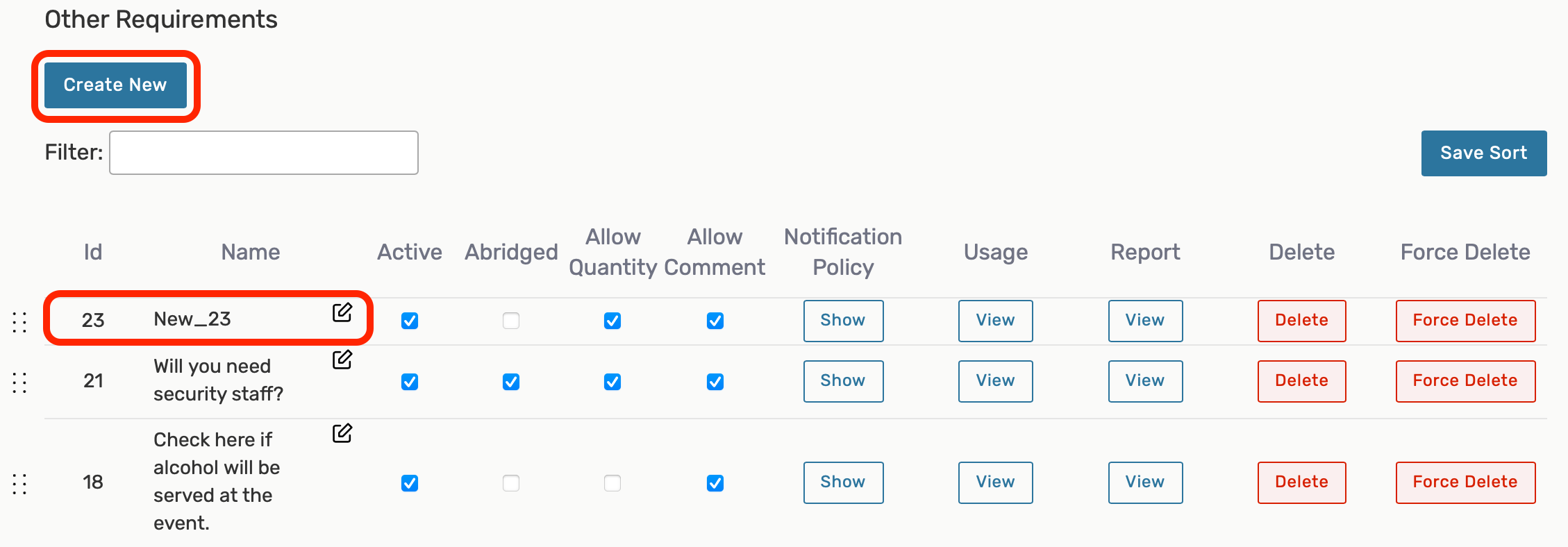
Task: View usage for security staff requirement
Action: coord(995,381)
